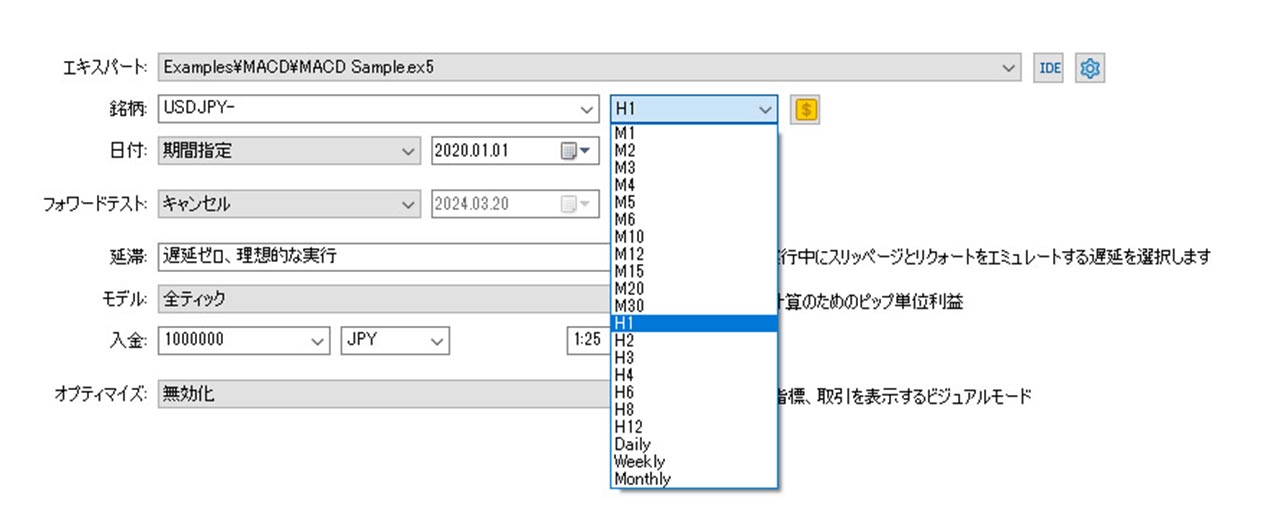1266x520 pixels.
Task: Open the deposit amount 1000000 dropdown
Action: pos(316,340)
